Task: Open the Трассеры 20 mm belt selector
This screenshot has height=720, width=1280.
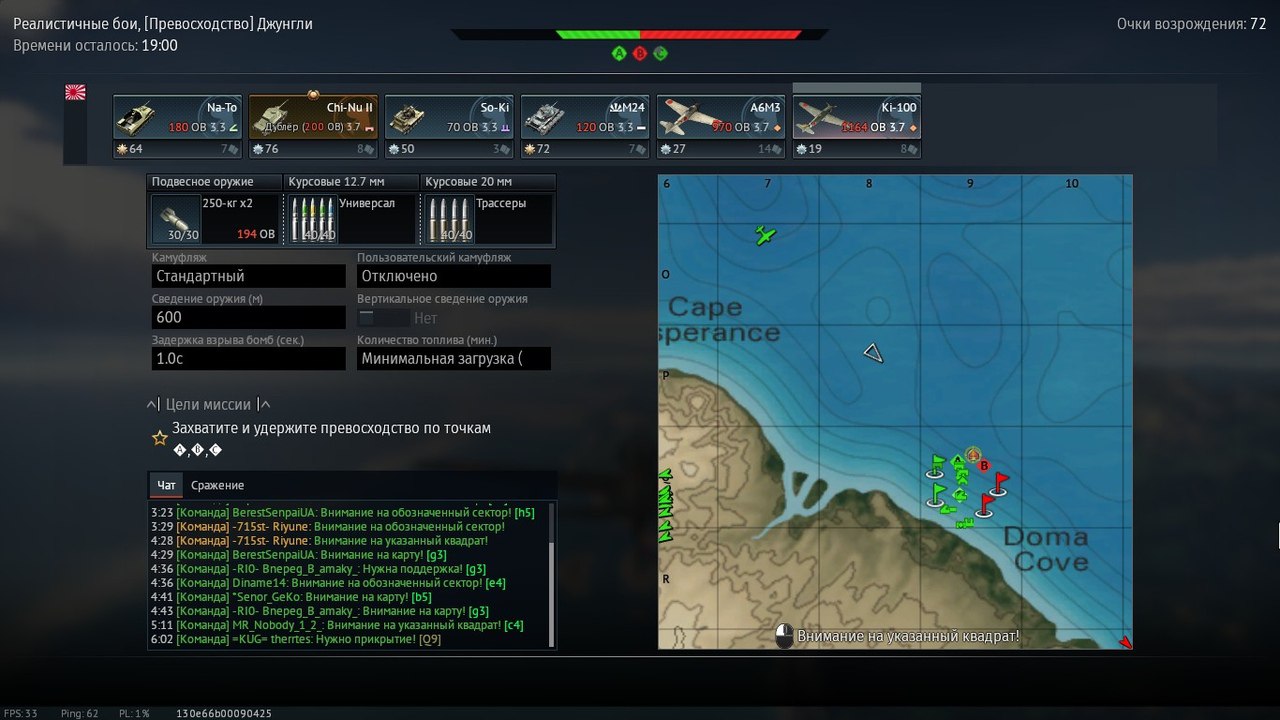Action: click(489, 219)
